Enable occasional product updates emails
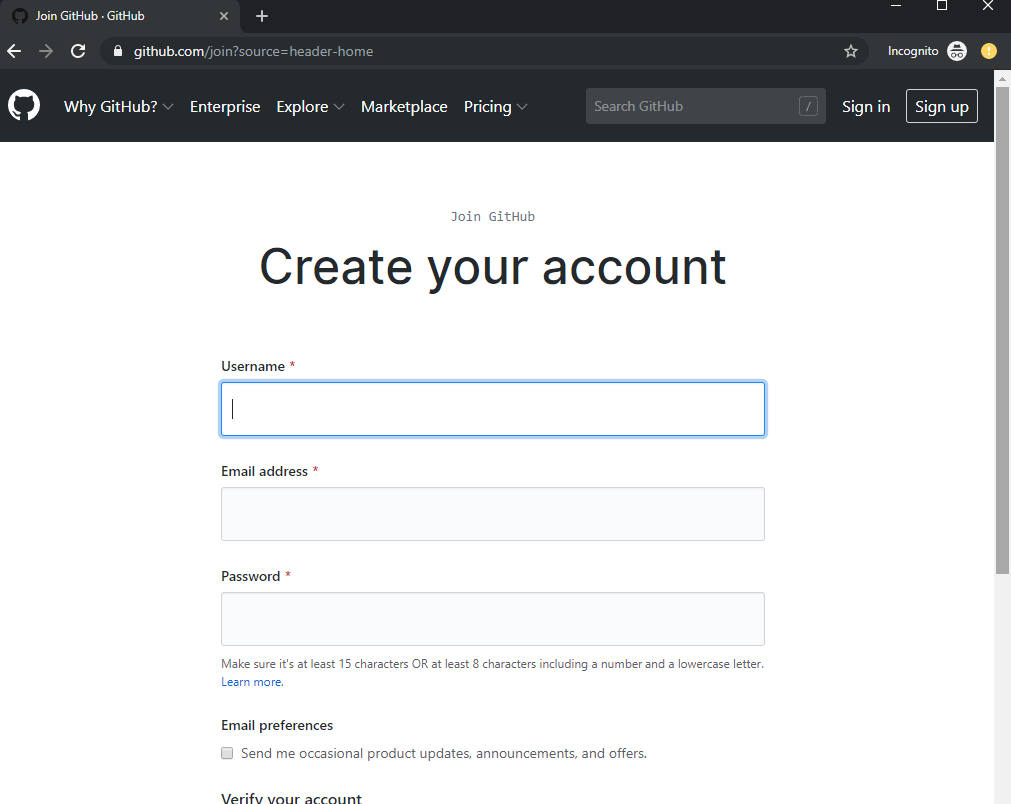The image size is (1011, 804). click(227, 753)
